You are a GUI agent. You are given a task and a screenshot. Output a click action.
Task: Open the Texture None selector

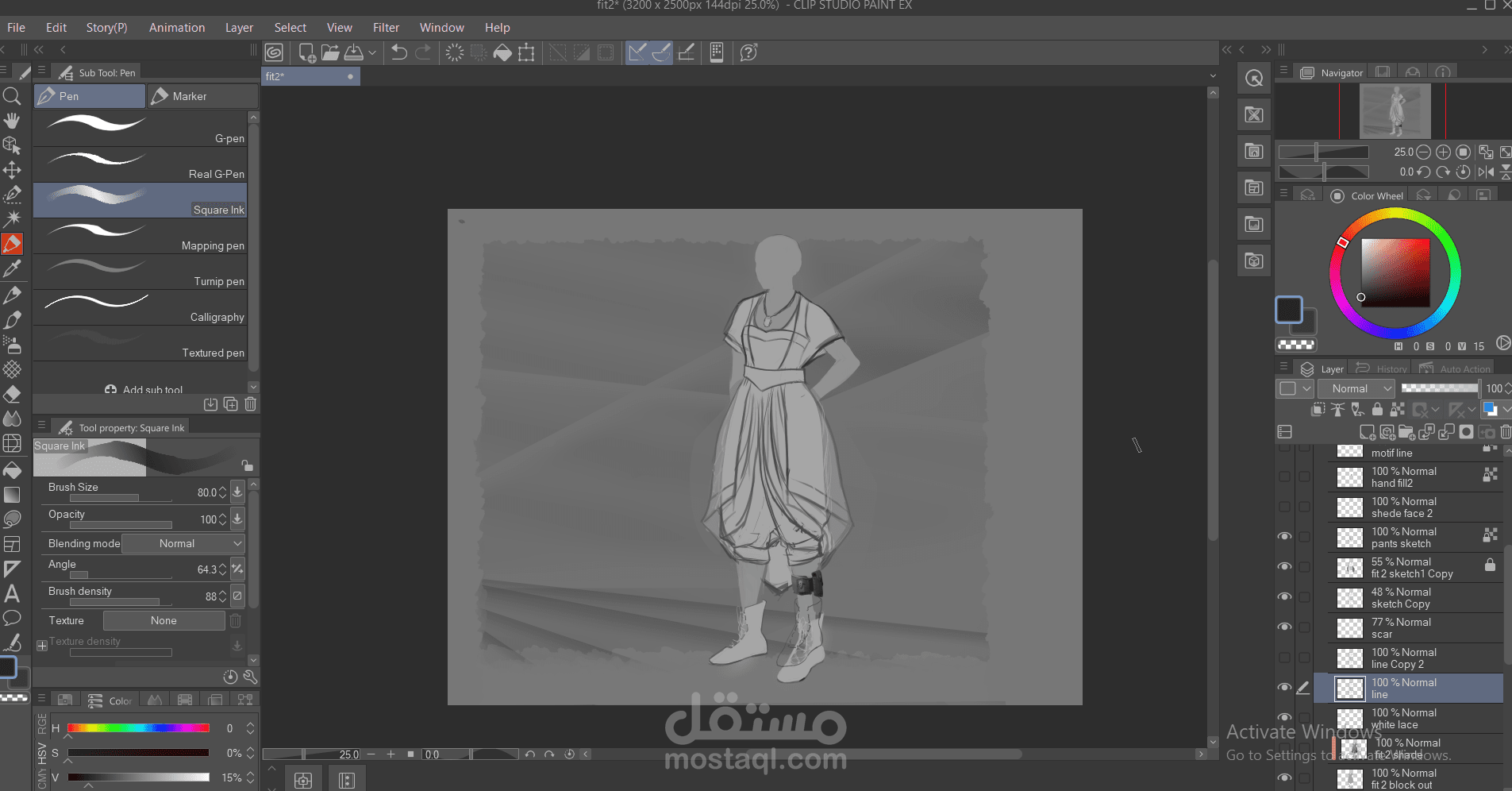[164, 620]
